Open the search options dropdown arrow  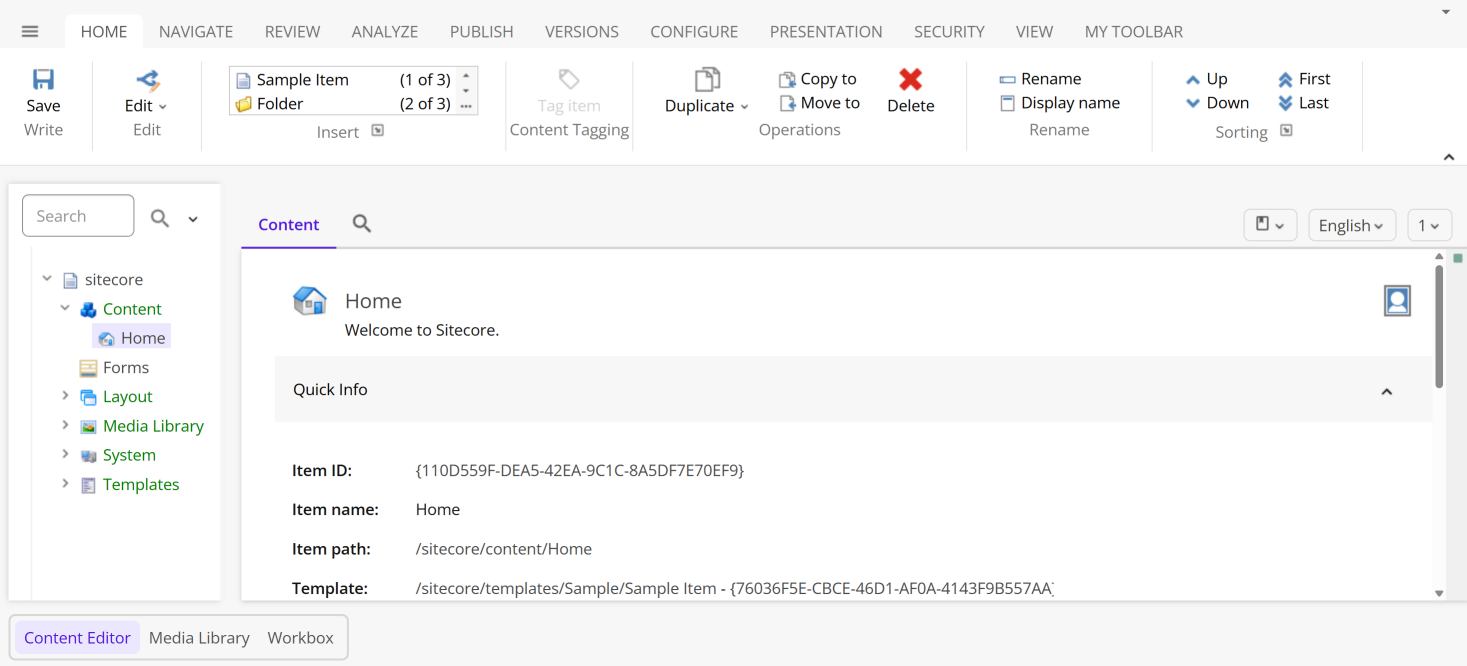pos(193,219)
